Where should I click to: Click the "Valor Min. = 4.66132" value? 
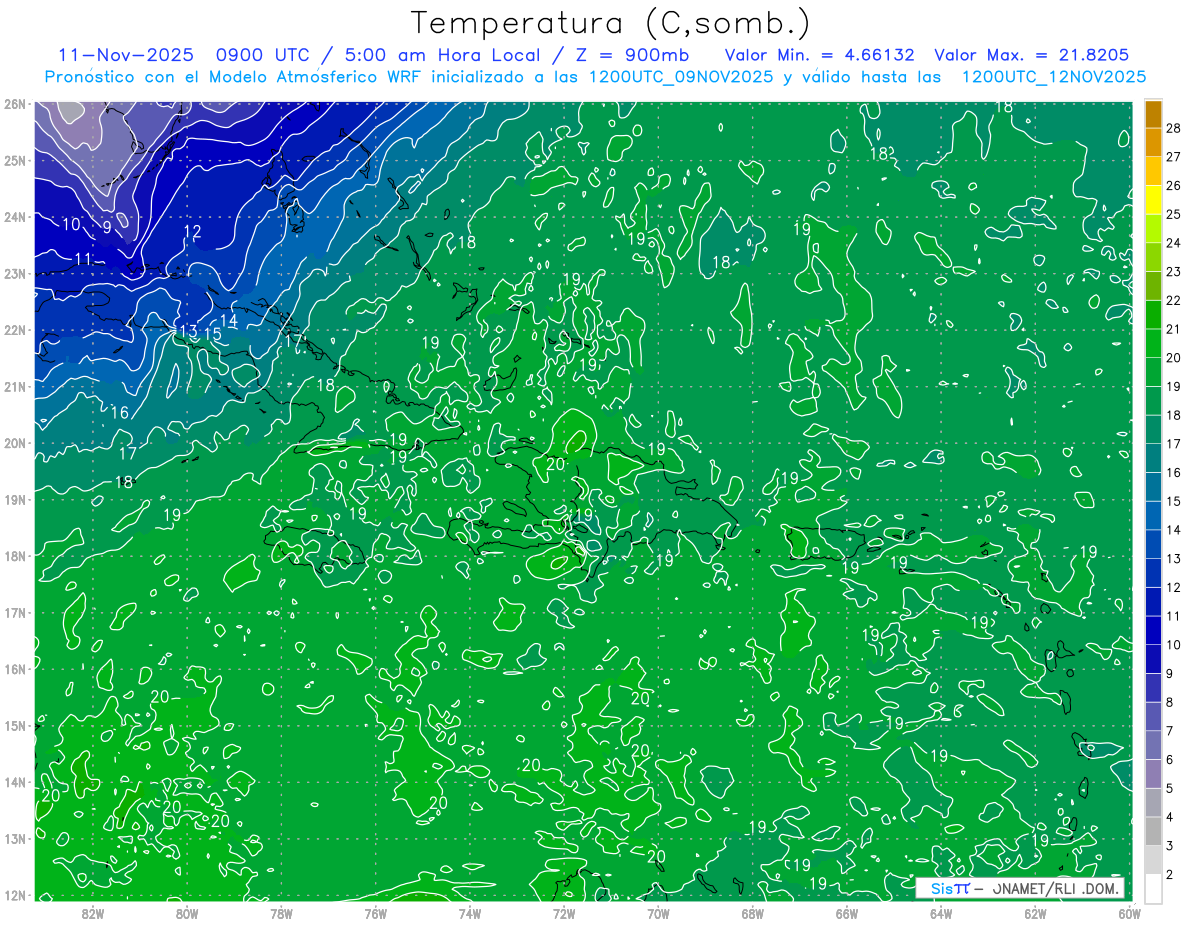[x=819, y=55]
